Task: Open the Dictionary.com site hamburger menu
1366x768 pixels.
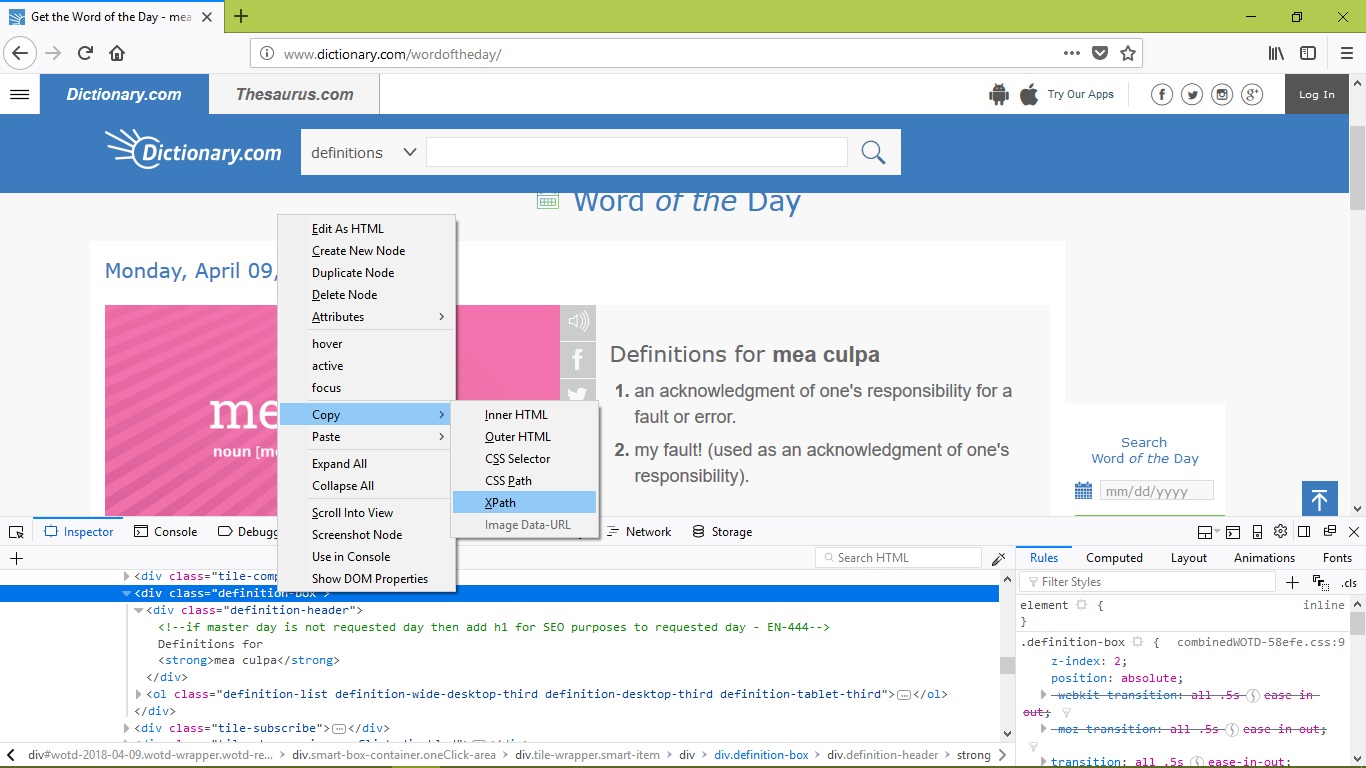Action: [x=19, y=94]
